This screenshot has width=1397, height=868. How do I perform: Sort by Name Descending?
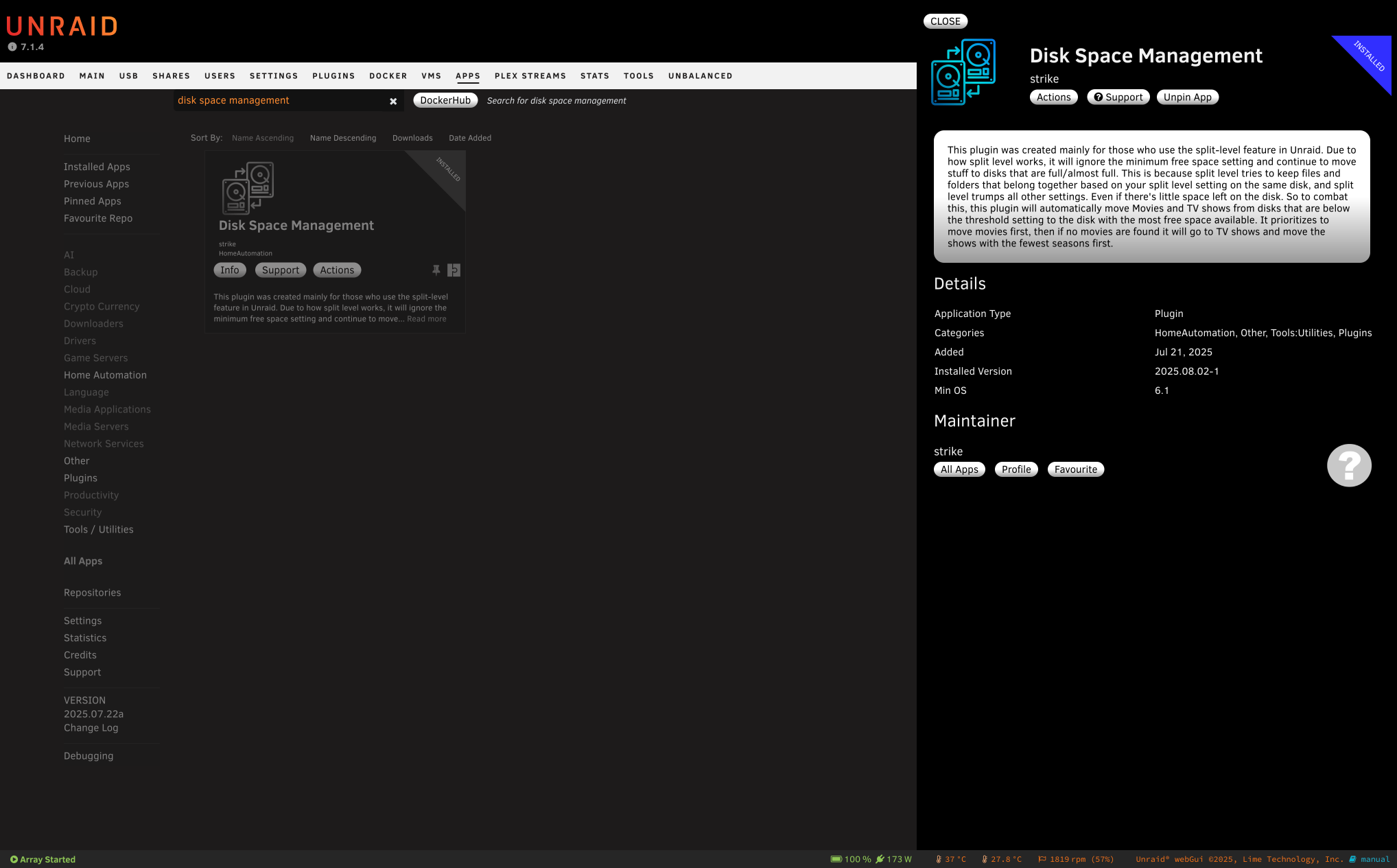[343, 138]
